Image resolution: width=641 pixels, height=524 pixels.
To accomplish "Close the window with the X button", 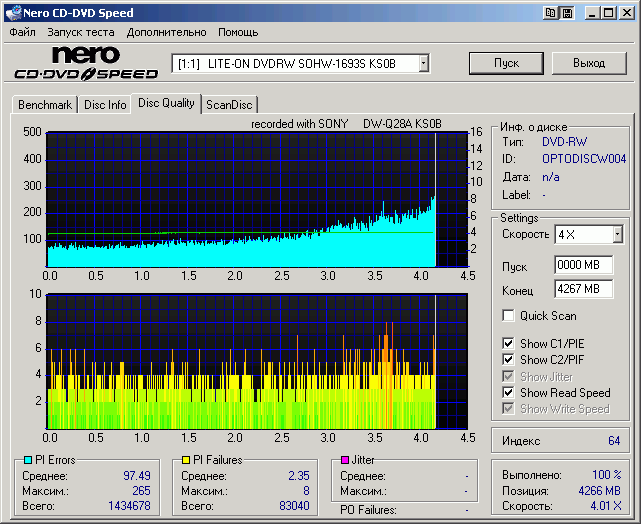I will point(627,13).
